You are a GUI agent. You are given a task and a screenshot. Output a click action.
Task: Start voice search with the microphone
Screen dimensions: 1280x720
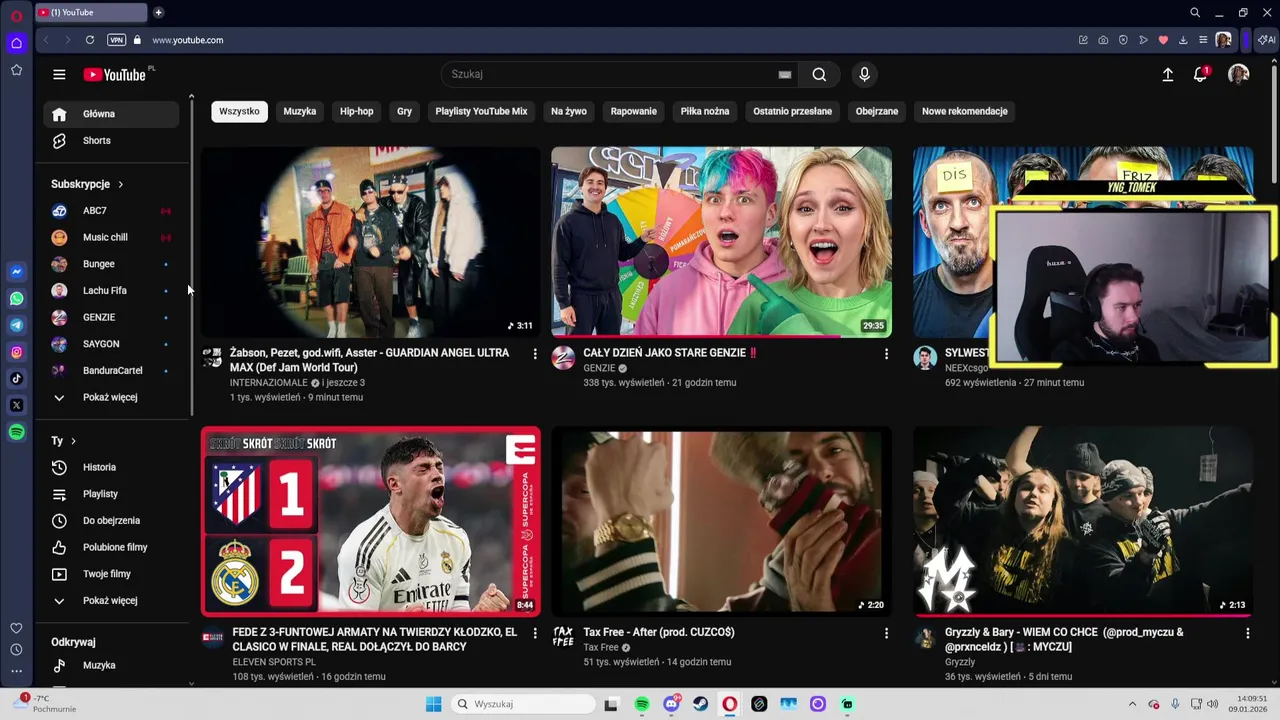coord(865,74)
